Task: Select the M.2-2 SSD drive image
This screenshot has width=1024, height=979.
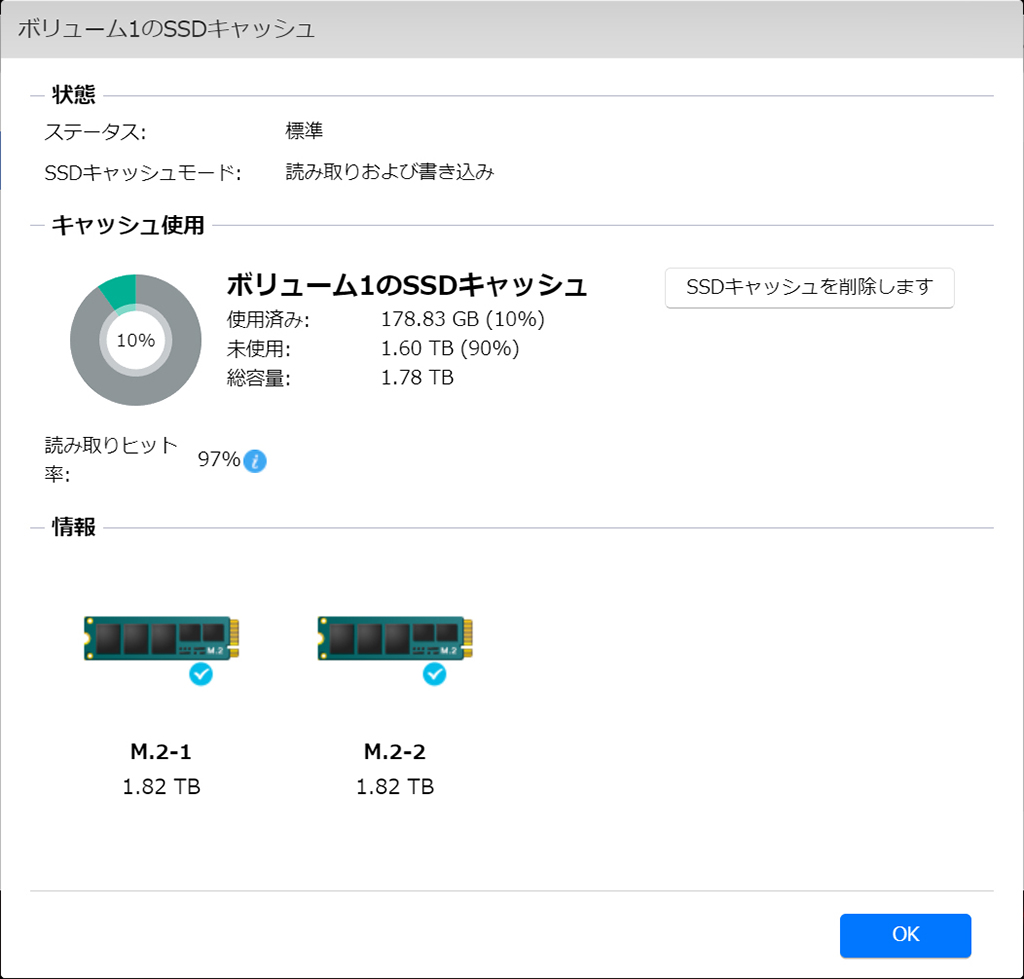Action: 395,638
